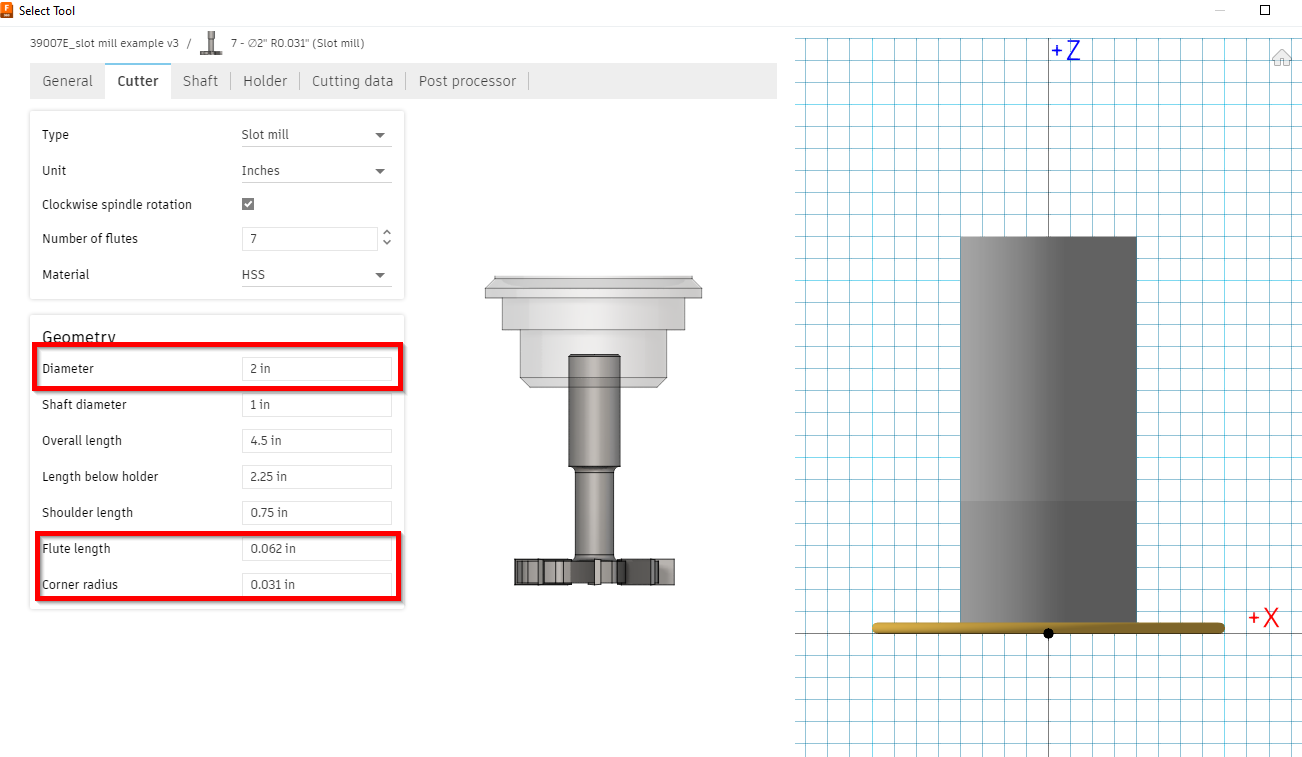Click the Select Tool app icon in title bar

click(x=9, y=10)
